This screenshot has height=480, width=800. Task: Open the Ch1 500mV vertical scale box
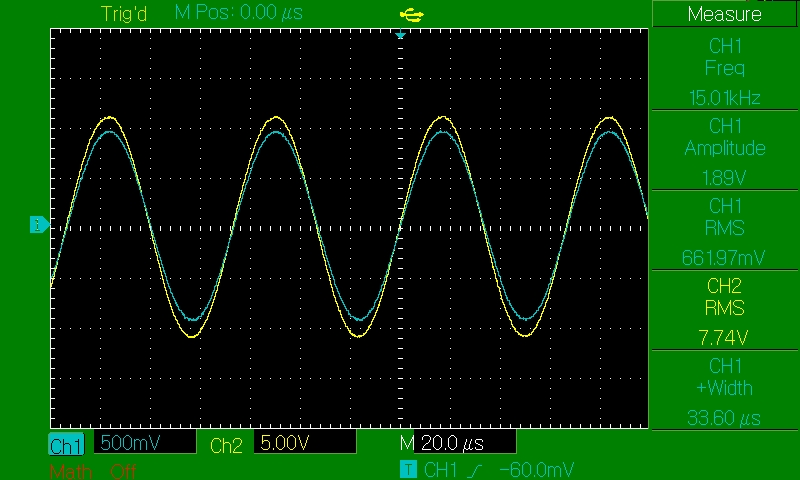(143, 443)
